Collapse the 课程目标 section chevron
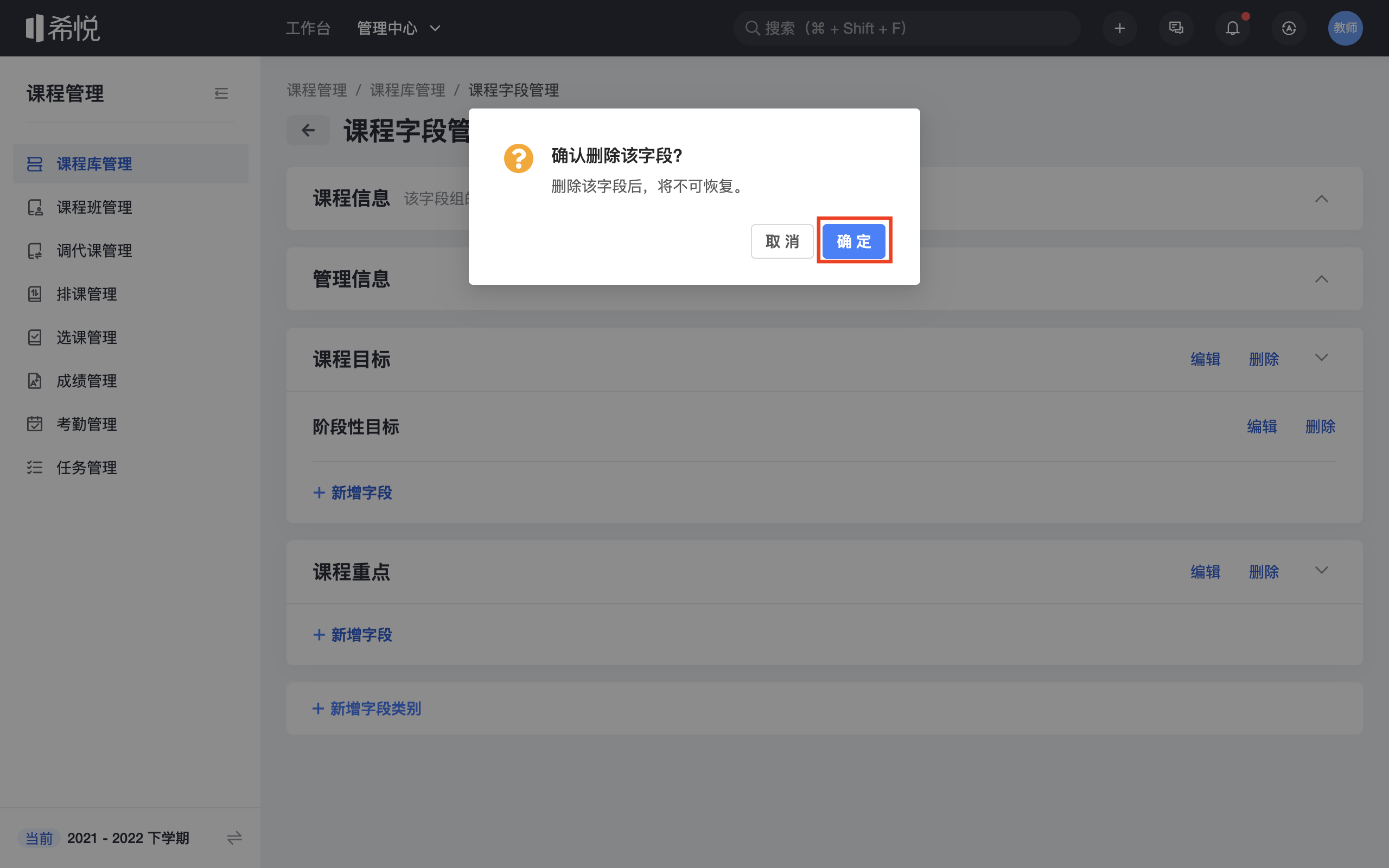 click(1321, 358)
